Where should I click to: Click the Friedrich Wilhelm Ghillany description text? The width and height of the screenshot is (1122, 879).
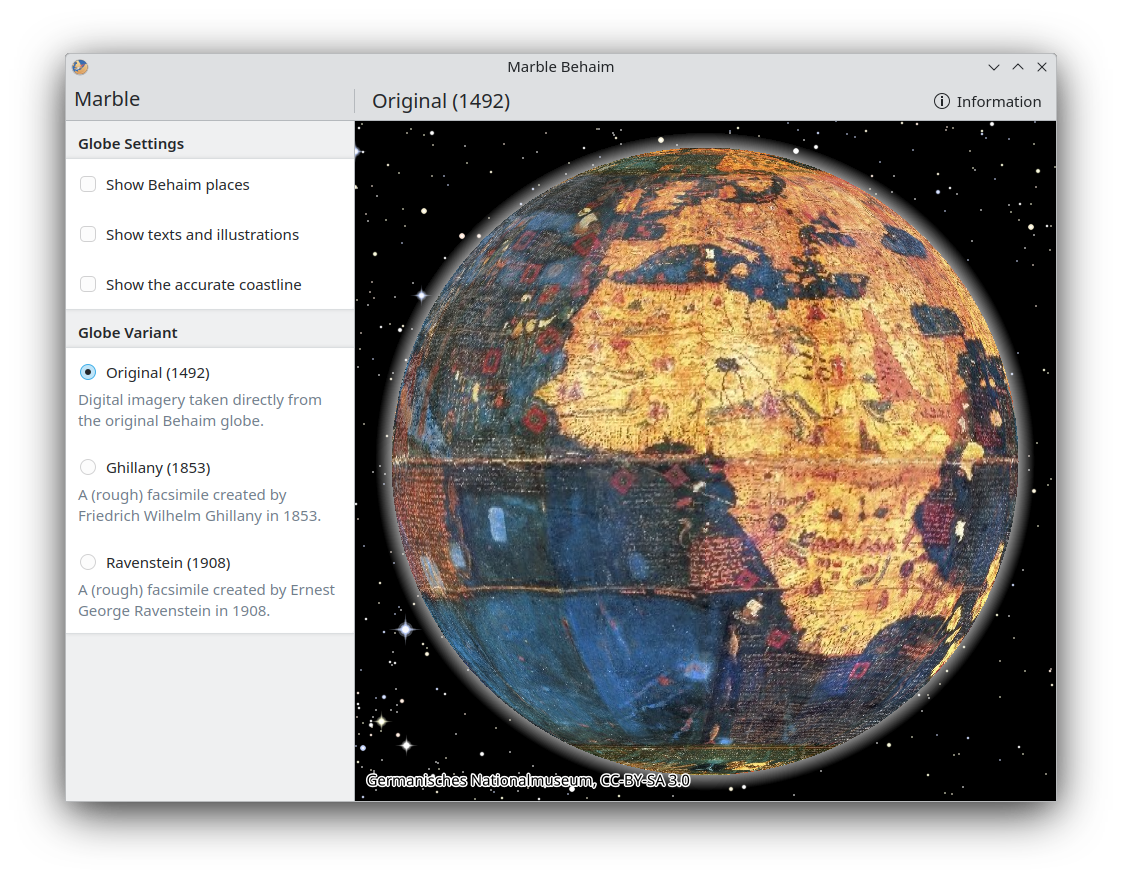click(x=199, y=505)
